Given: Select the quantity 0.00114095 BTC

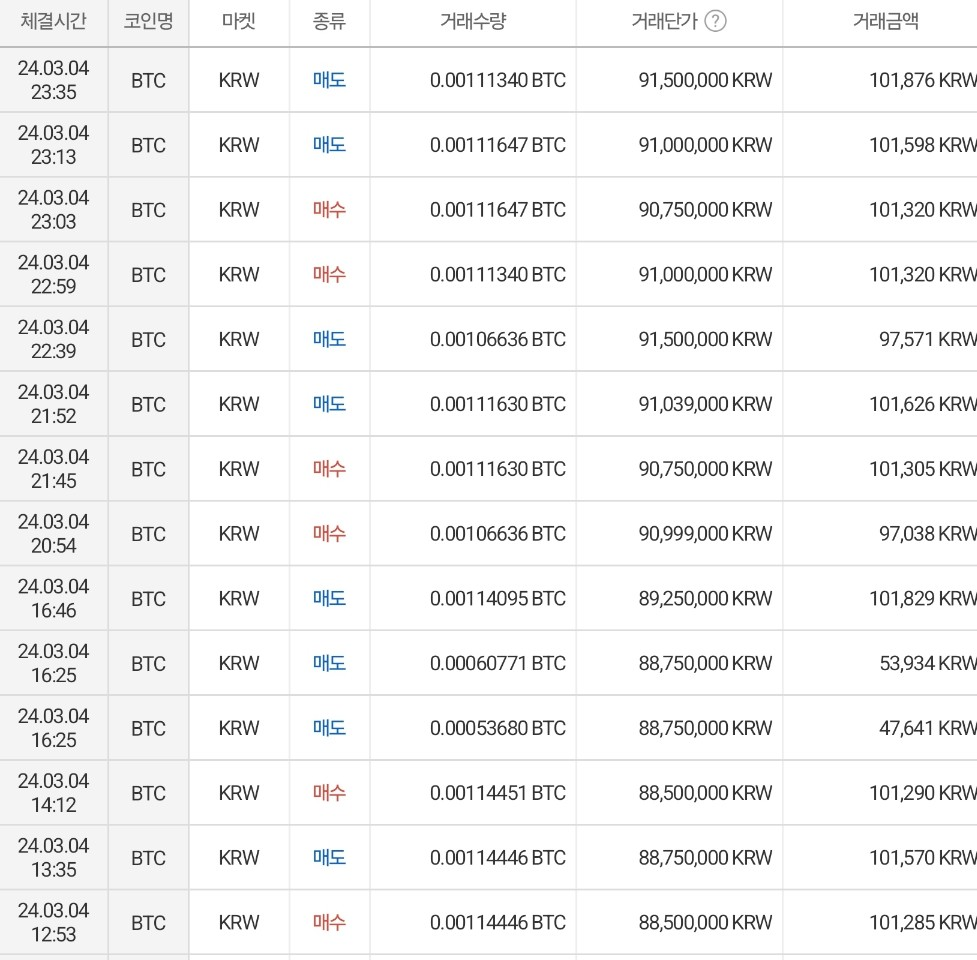Looking at the screenshot, I should 498,598.
